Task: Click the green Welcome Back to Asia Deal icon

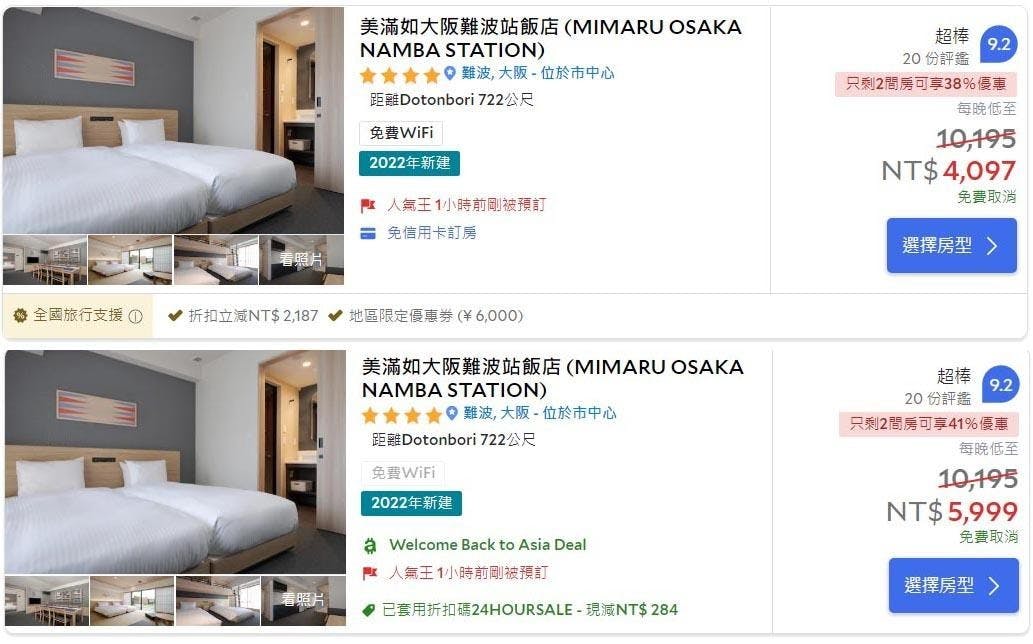Action: pos(370,545)
